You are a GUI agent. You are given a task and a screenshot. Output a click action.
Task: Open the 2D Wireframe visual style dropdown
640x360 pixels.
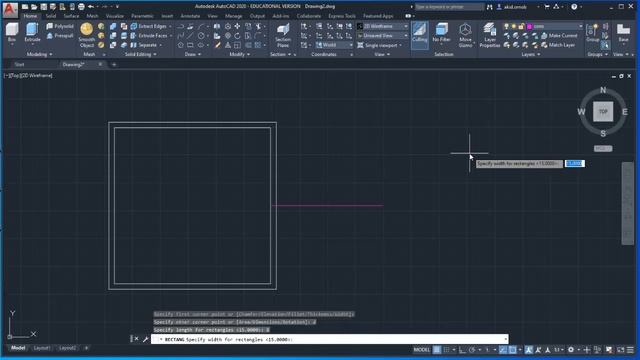382,26
